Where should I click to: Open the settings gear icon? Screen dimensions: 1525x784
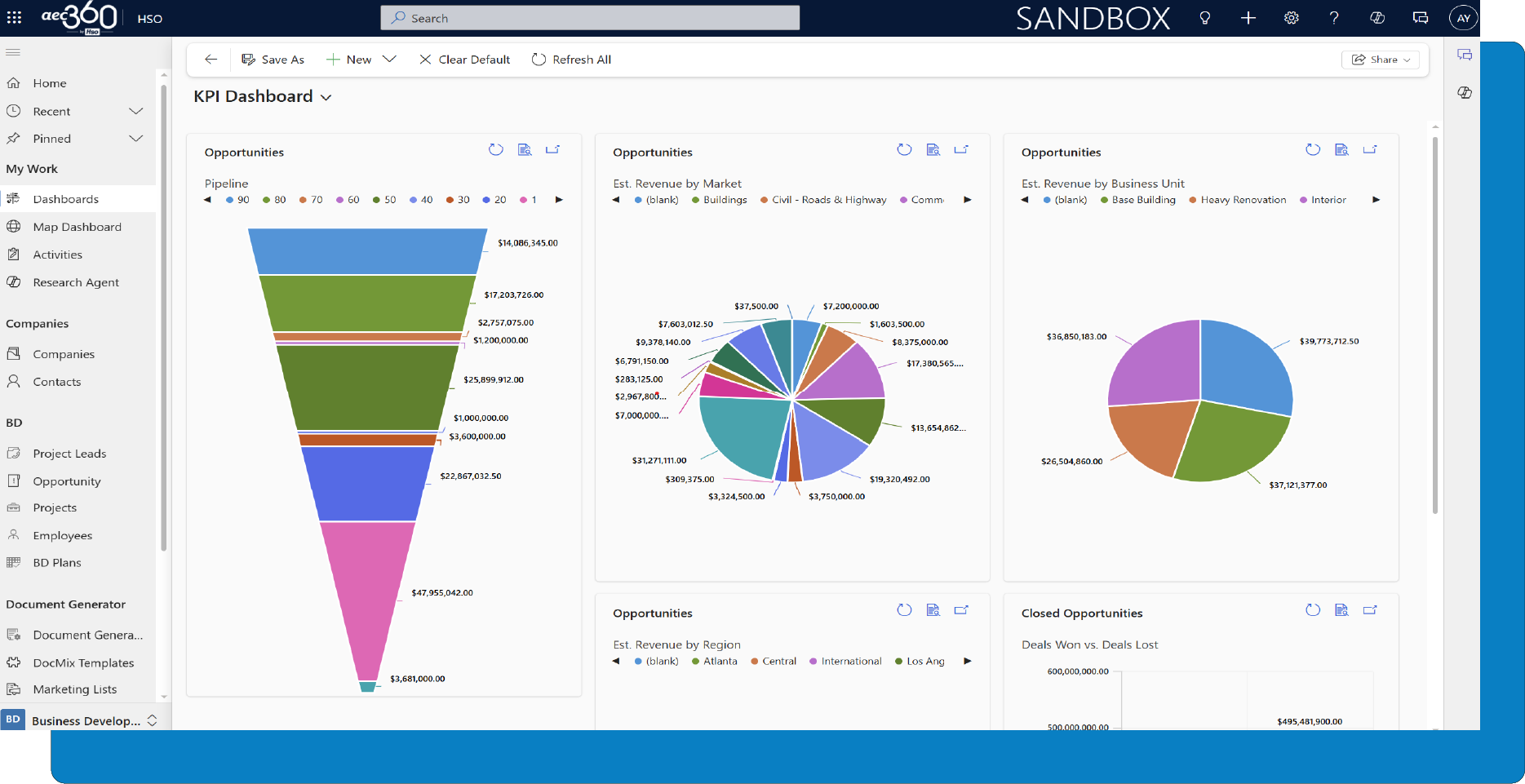(x=1291, y=18)
